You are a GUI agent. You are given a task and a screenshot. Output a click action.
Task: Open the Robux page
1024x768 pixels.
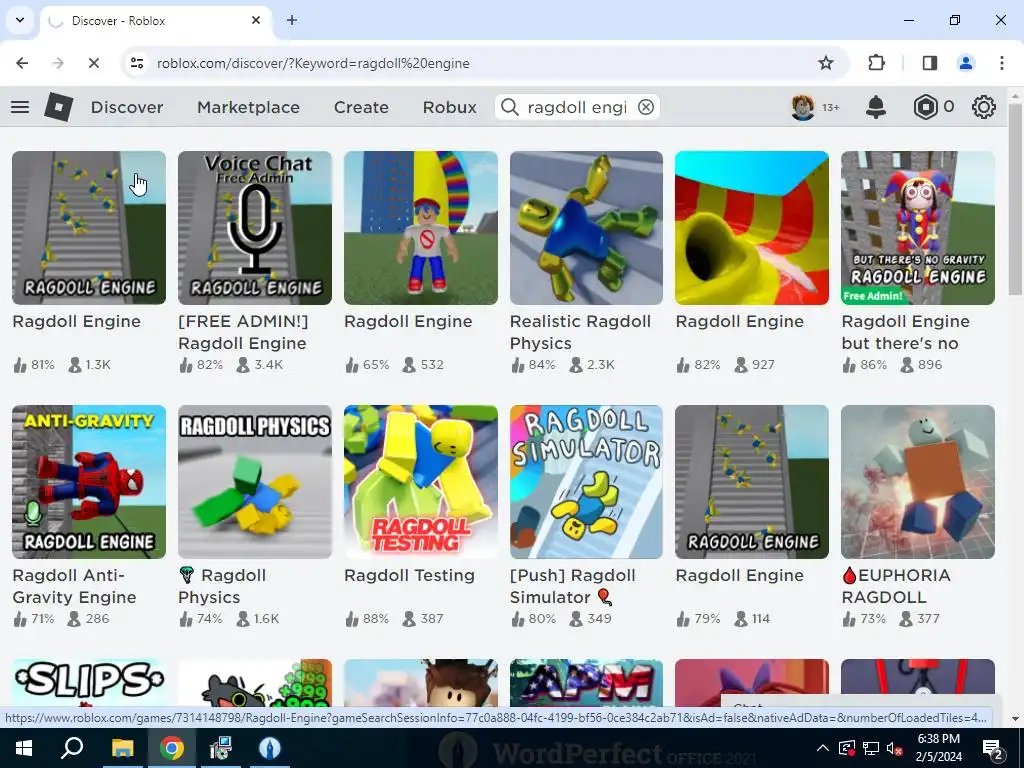449,107
